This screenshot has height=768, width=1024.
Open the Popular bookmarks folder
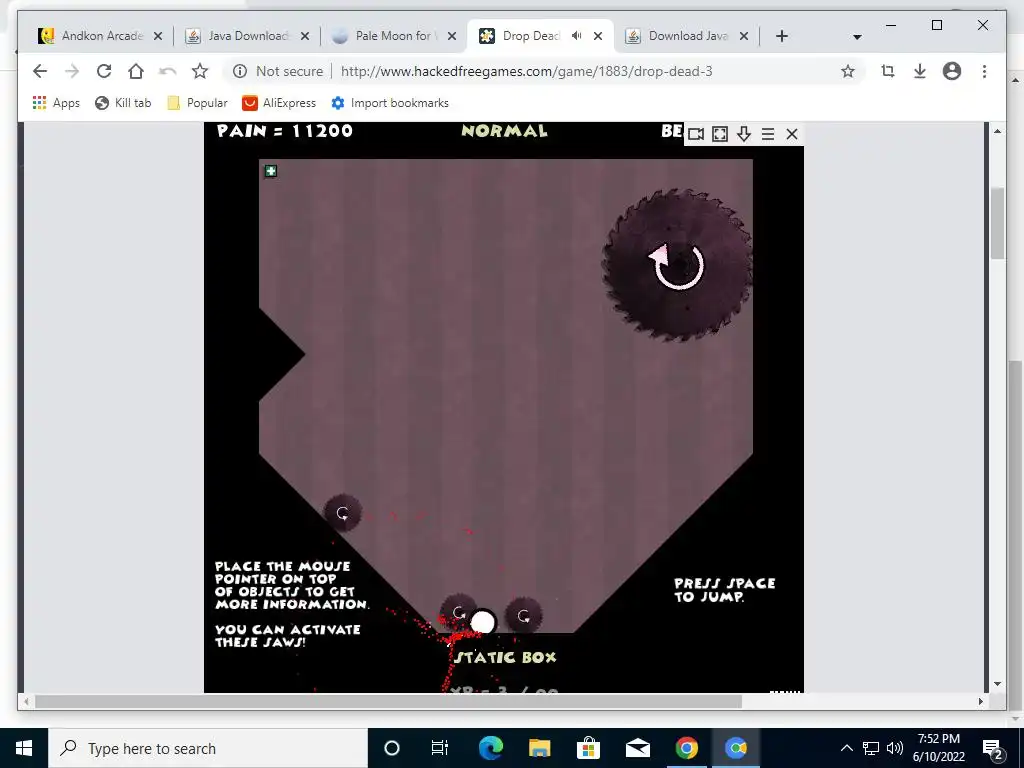(198, 103)
